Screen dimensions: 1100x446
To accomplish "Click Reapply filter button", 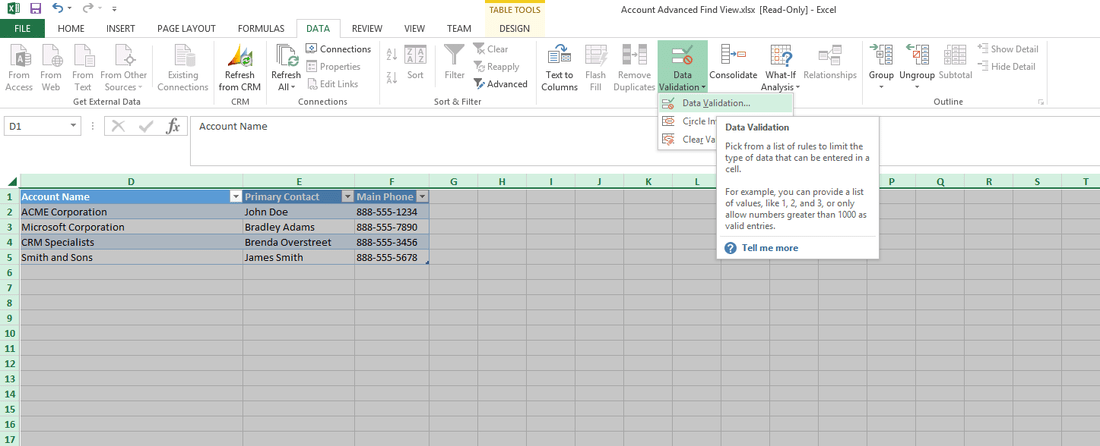I will point(497,67).
